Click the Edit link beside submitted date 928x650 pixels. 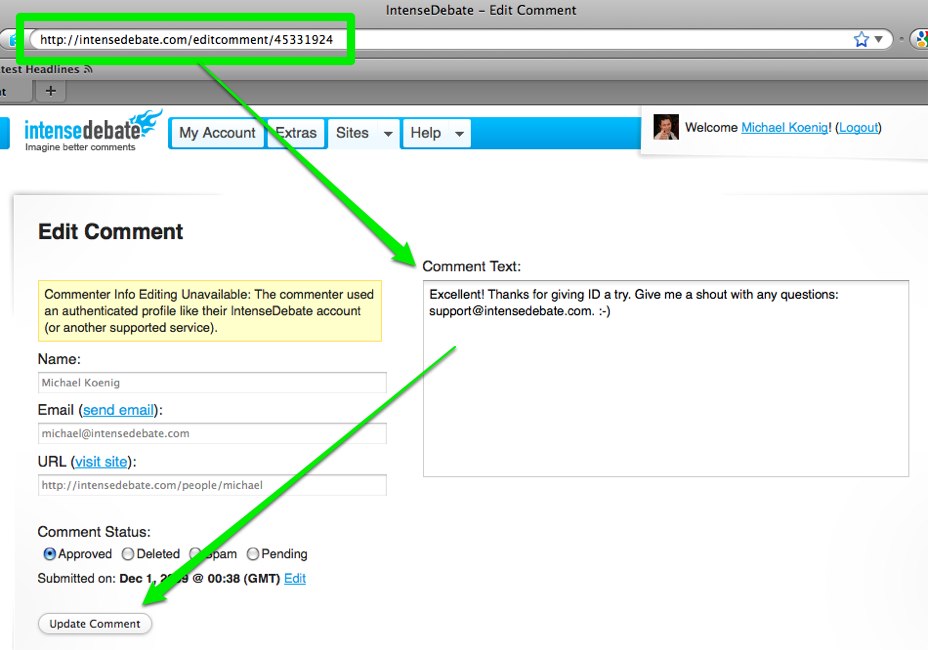click(295, 578)
